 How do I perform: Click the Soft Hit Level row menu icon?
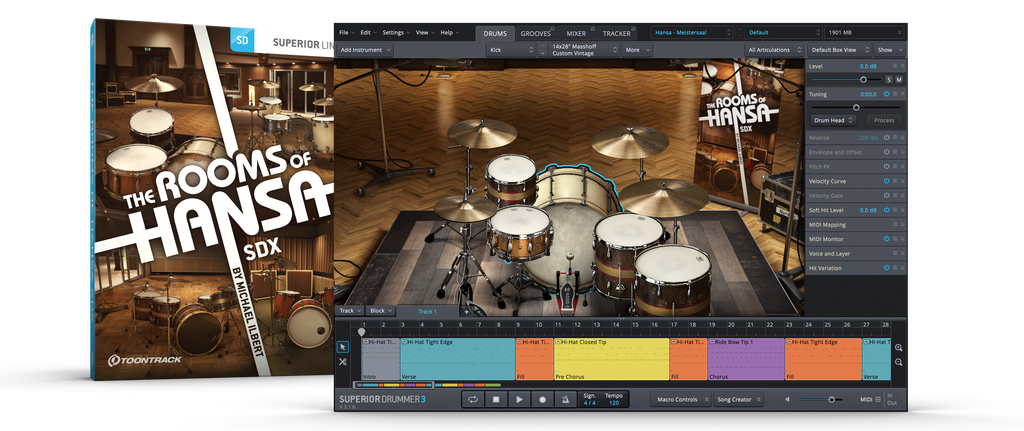(x=895, y=210)
